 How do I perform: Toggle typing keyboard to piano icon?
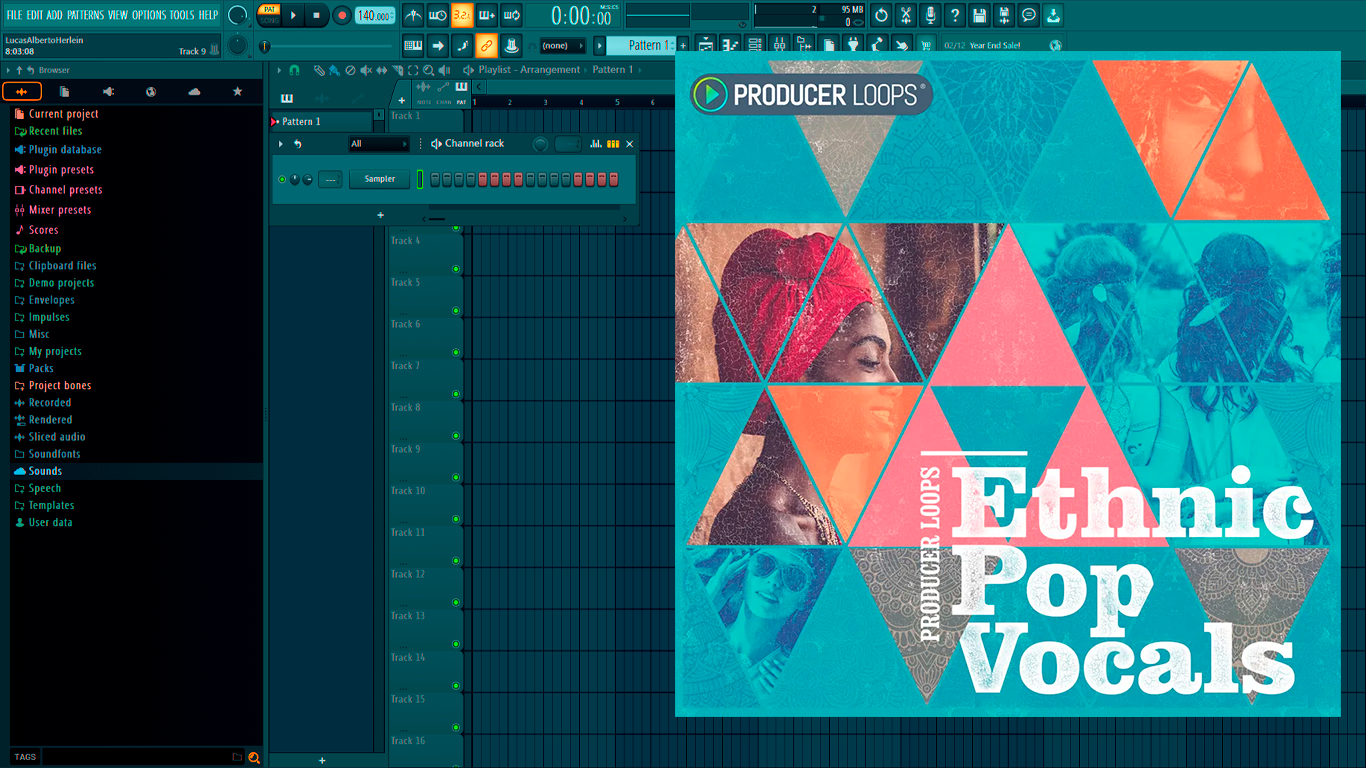[x=413, y=45]
